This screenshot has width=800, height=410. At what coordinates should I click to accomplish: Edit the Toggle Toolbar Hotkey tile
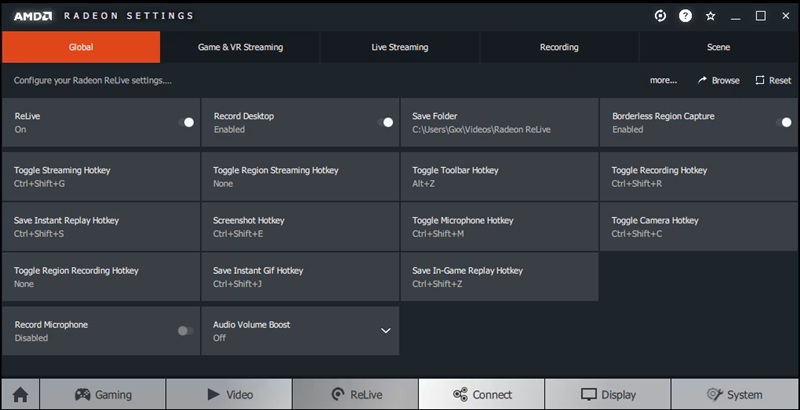click(x=499, y=176)
